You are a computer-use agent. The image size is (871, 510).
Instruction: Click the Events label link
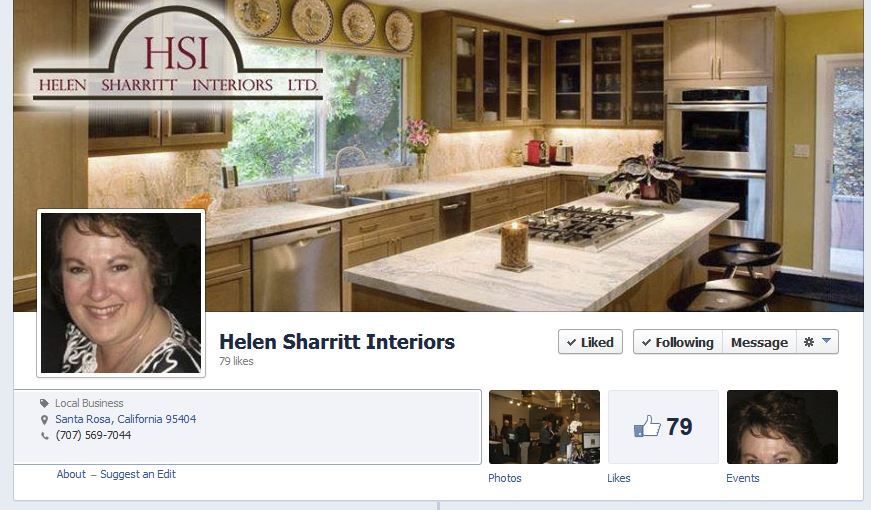pyautogui.click(x=742, y=478)
